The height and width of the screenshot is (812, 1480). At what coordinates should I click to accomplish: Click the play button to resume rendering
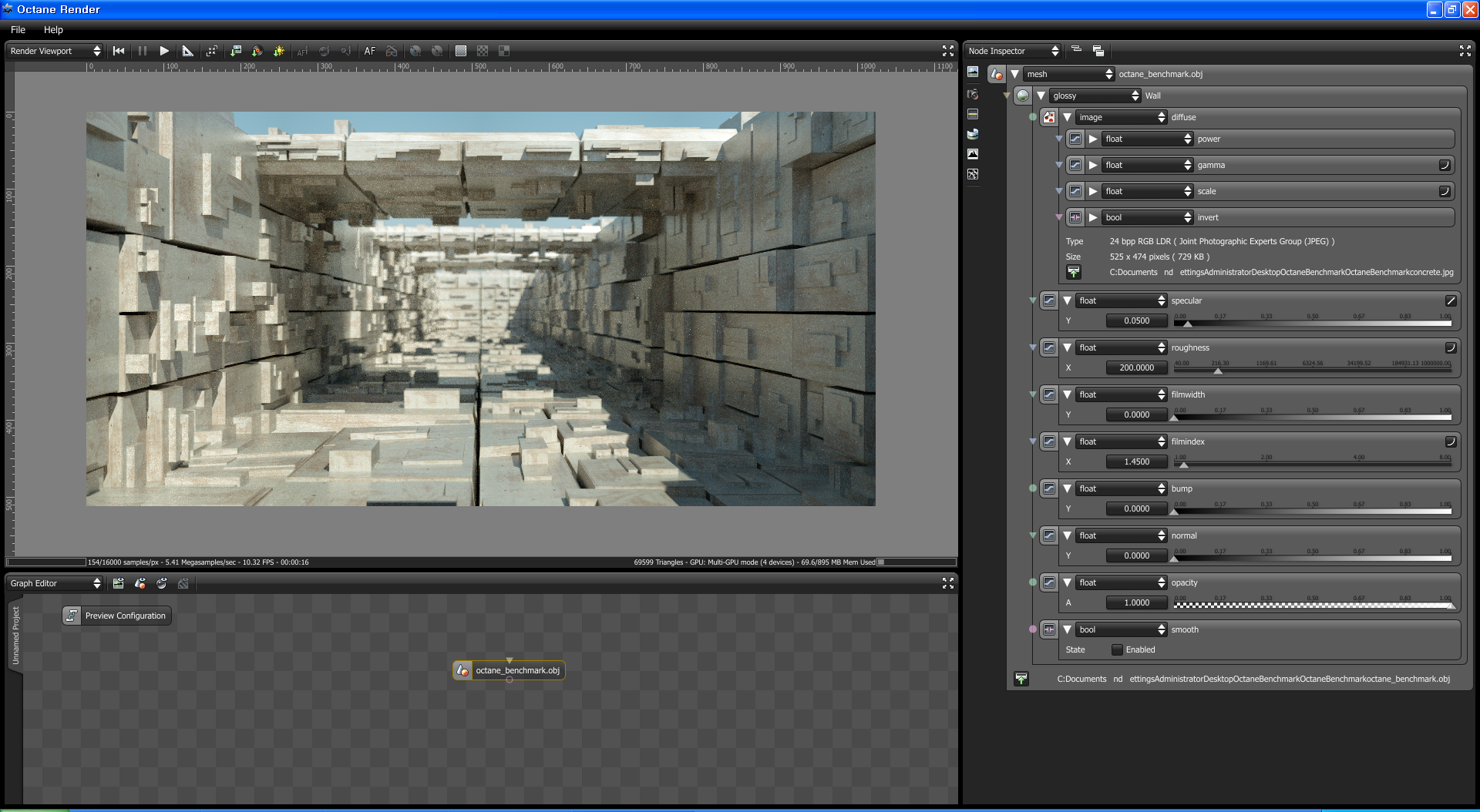164,51
